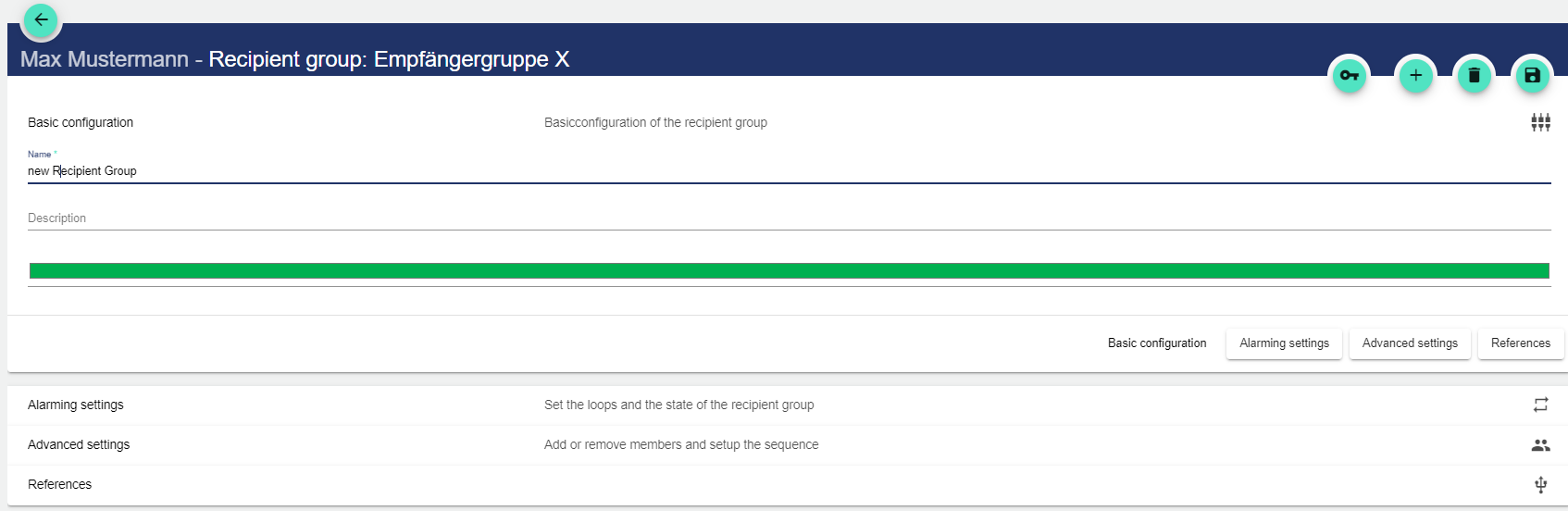Click the green color bar
Screen dimensions: 1568x511
[789, 271]
